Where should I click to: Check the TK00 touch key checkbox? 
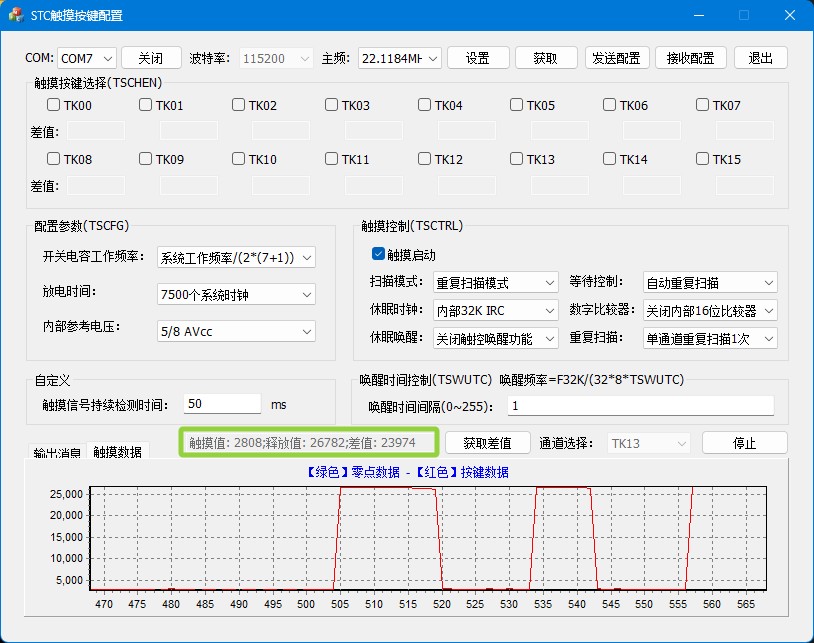tap(53, 105)
